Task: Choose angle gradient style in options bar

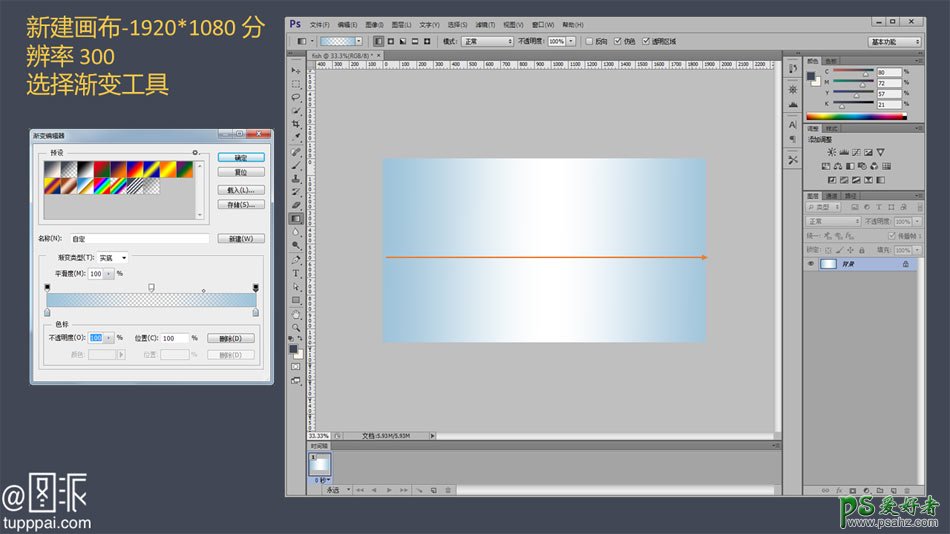Action: [403, 41]
